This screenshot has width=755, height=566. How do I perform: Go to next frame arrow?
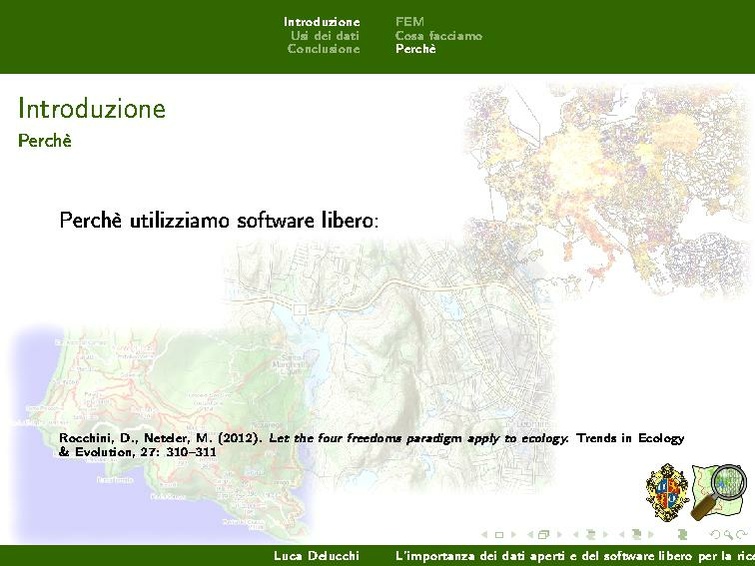560,534
